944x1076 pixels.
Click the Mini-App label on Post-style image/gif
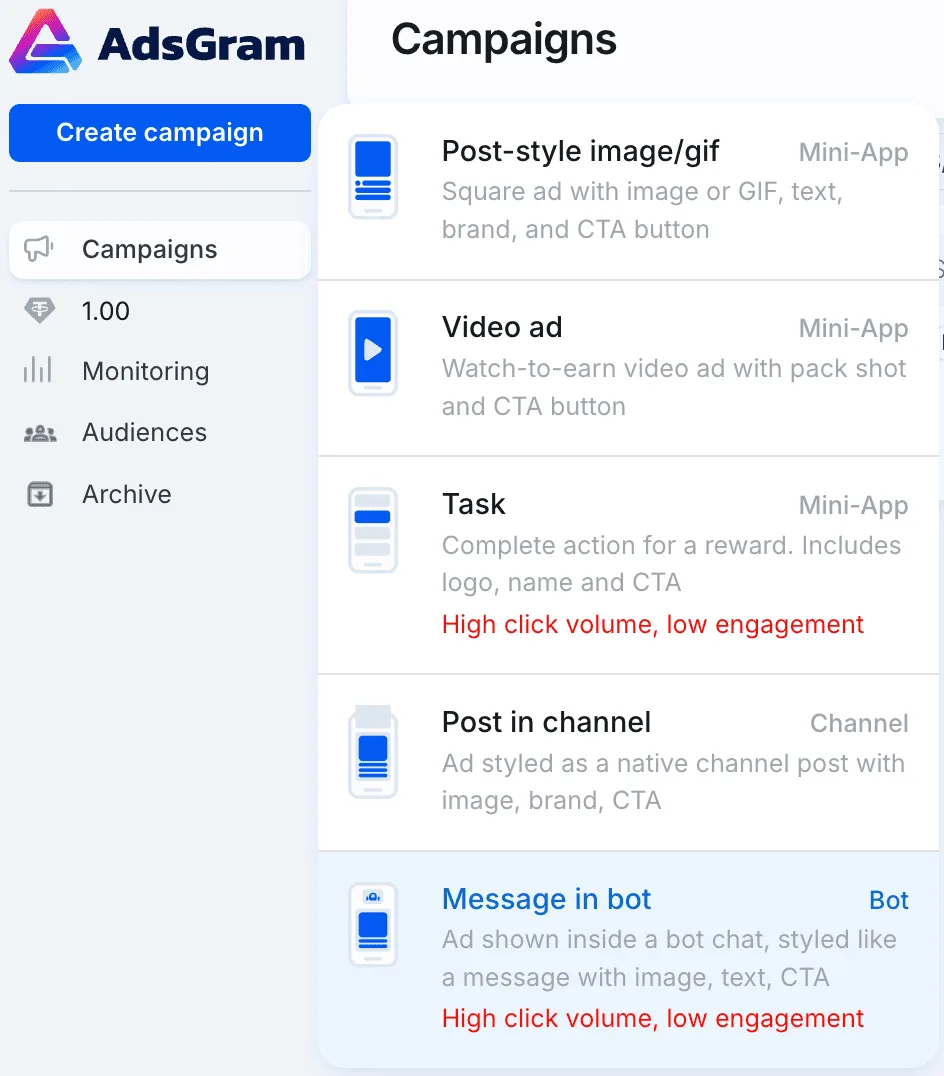[853, 152]
